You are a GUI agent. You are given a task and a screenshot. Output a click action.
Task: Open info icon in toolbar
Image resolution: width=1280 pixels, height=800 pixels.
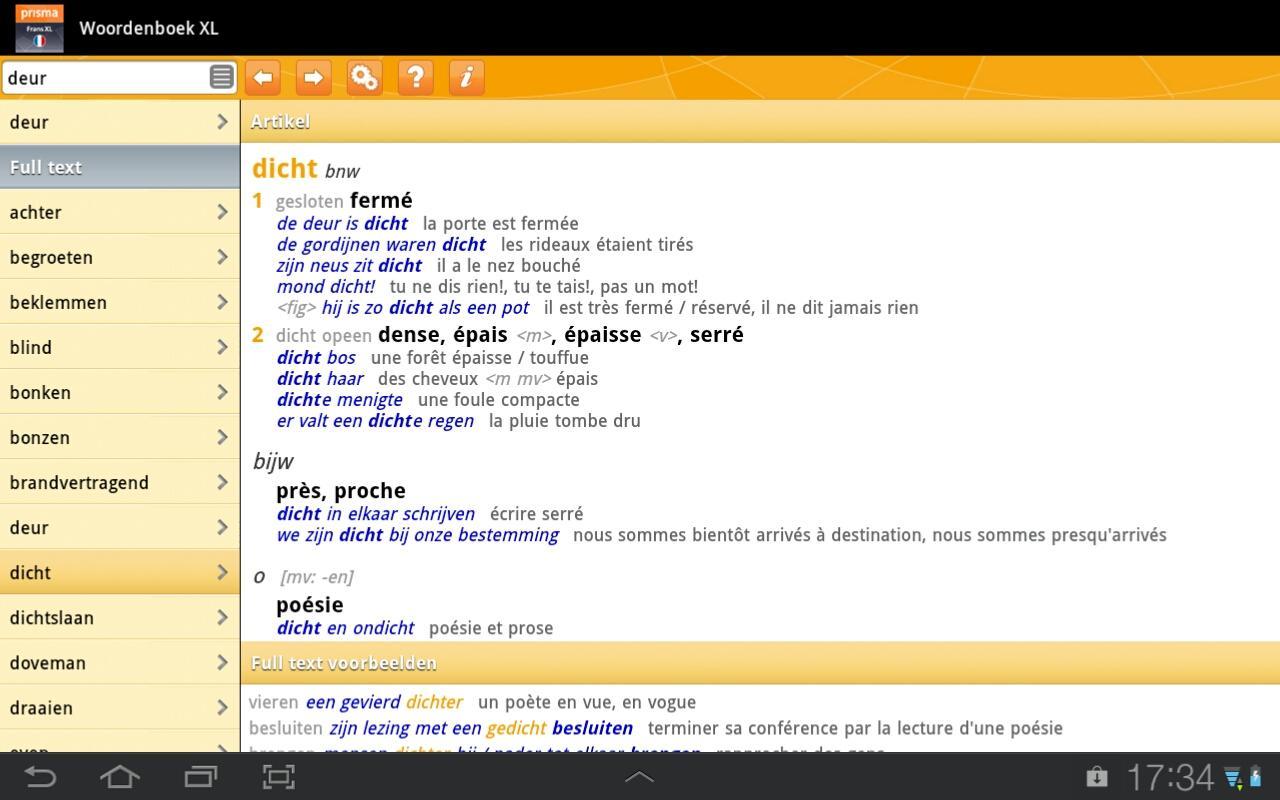point(466,77)
